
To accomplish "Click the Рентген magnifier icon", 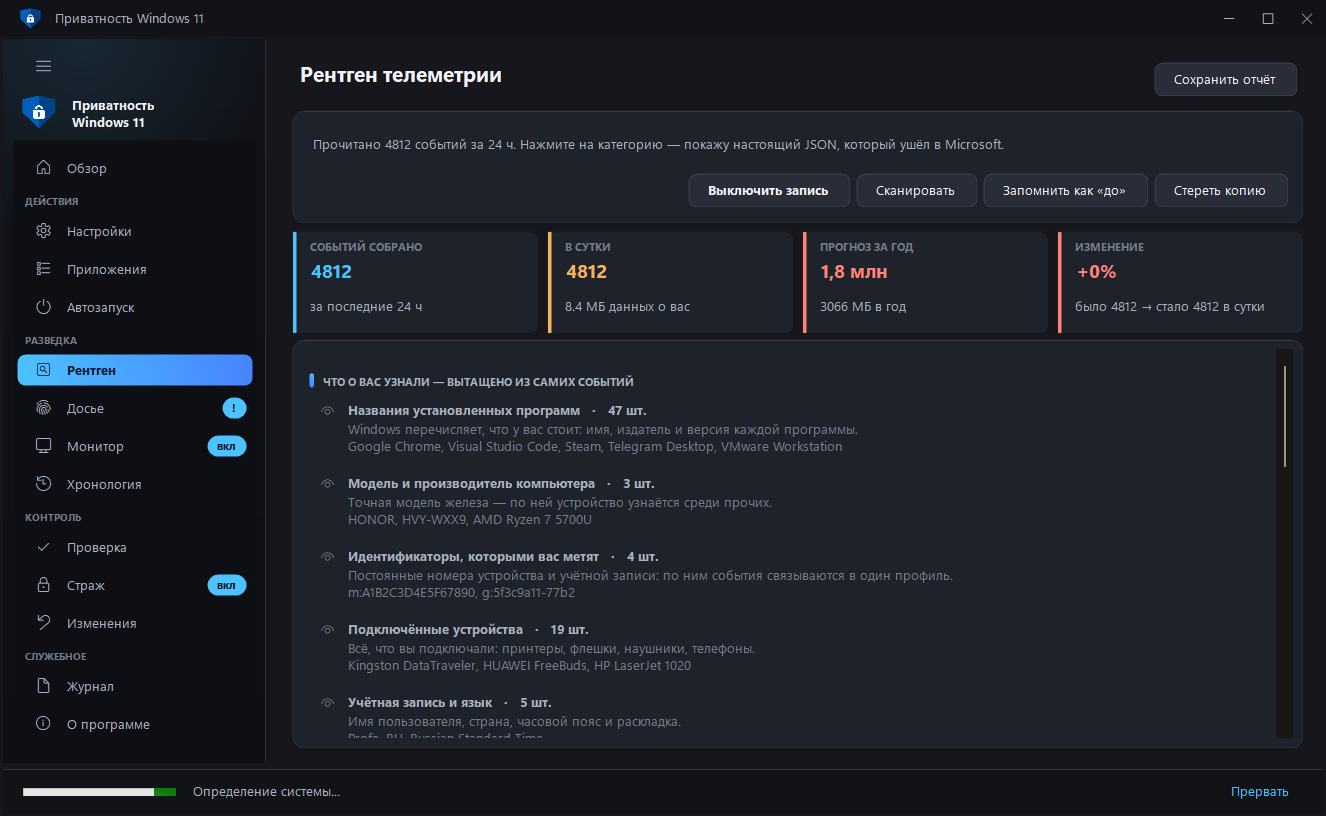I will 43,370.
